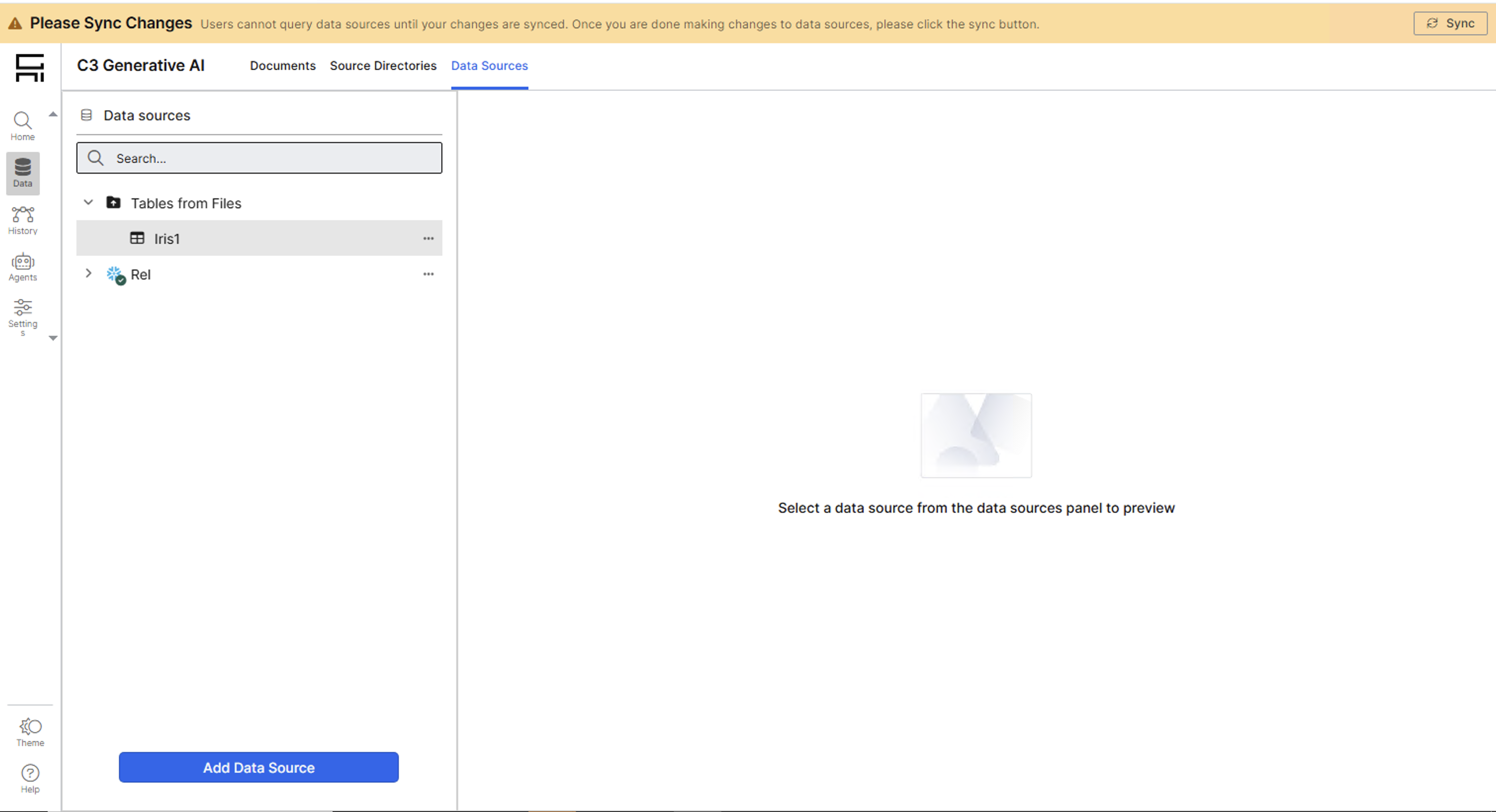Switch to the Documents tab
The width and height of the screenshot is (1496, 812).
pyautogui.click(x=282, y=66)
